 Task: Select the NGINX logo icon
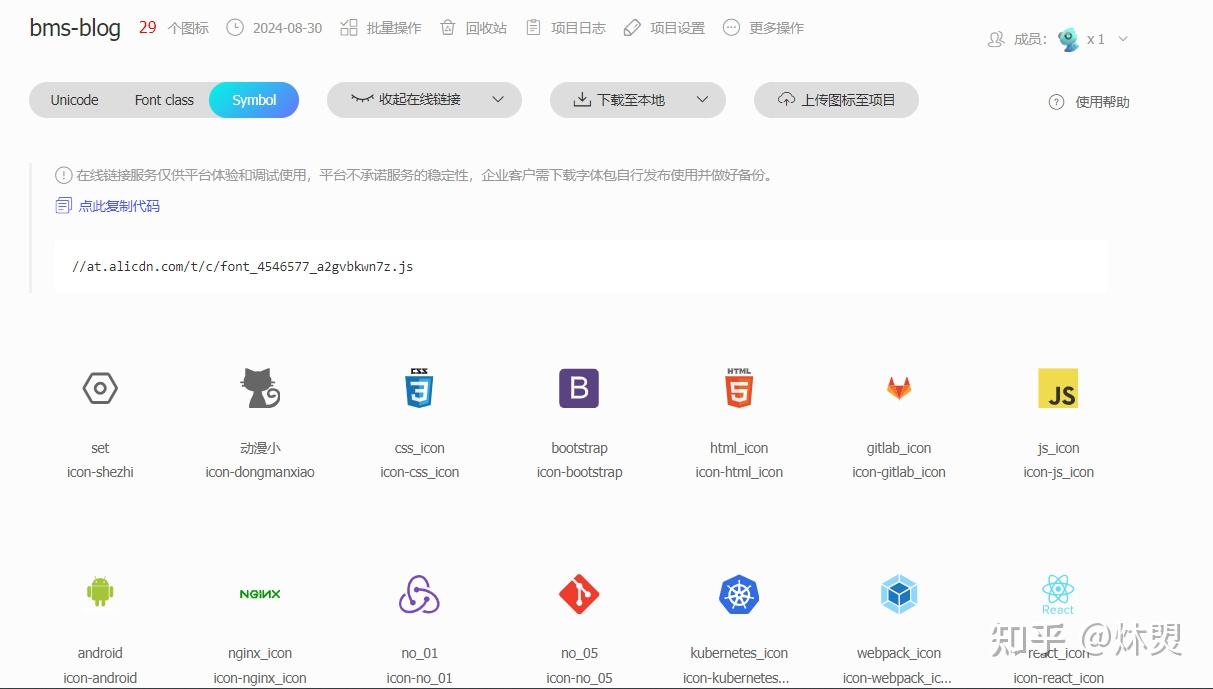tap(260, 594)
